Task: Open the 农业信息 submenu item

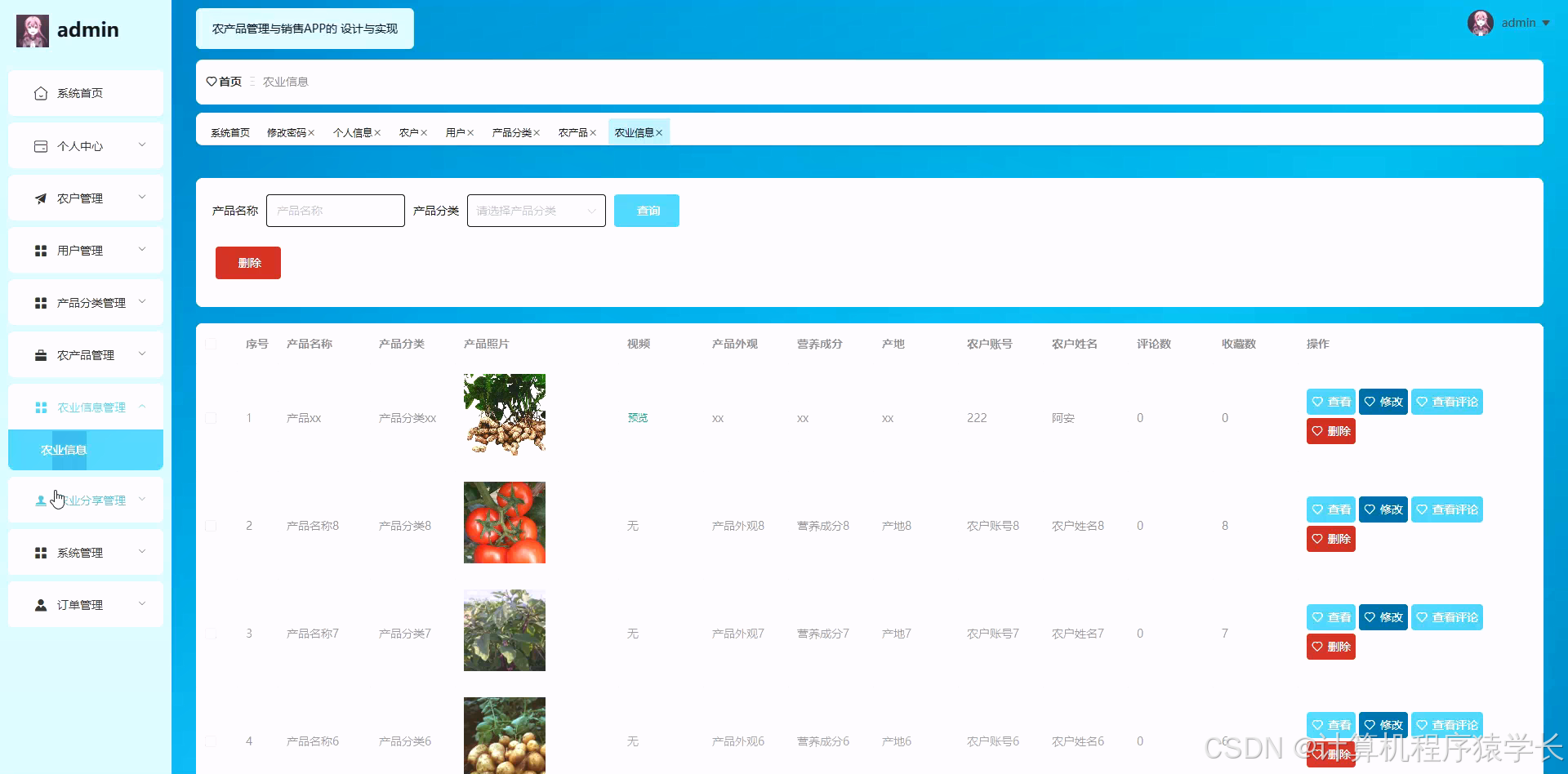Action: click(86, 450)
